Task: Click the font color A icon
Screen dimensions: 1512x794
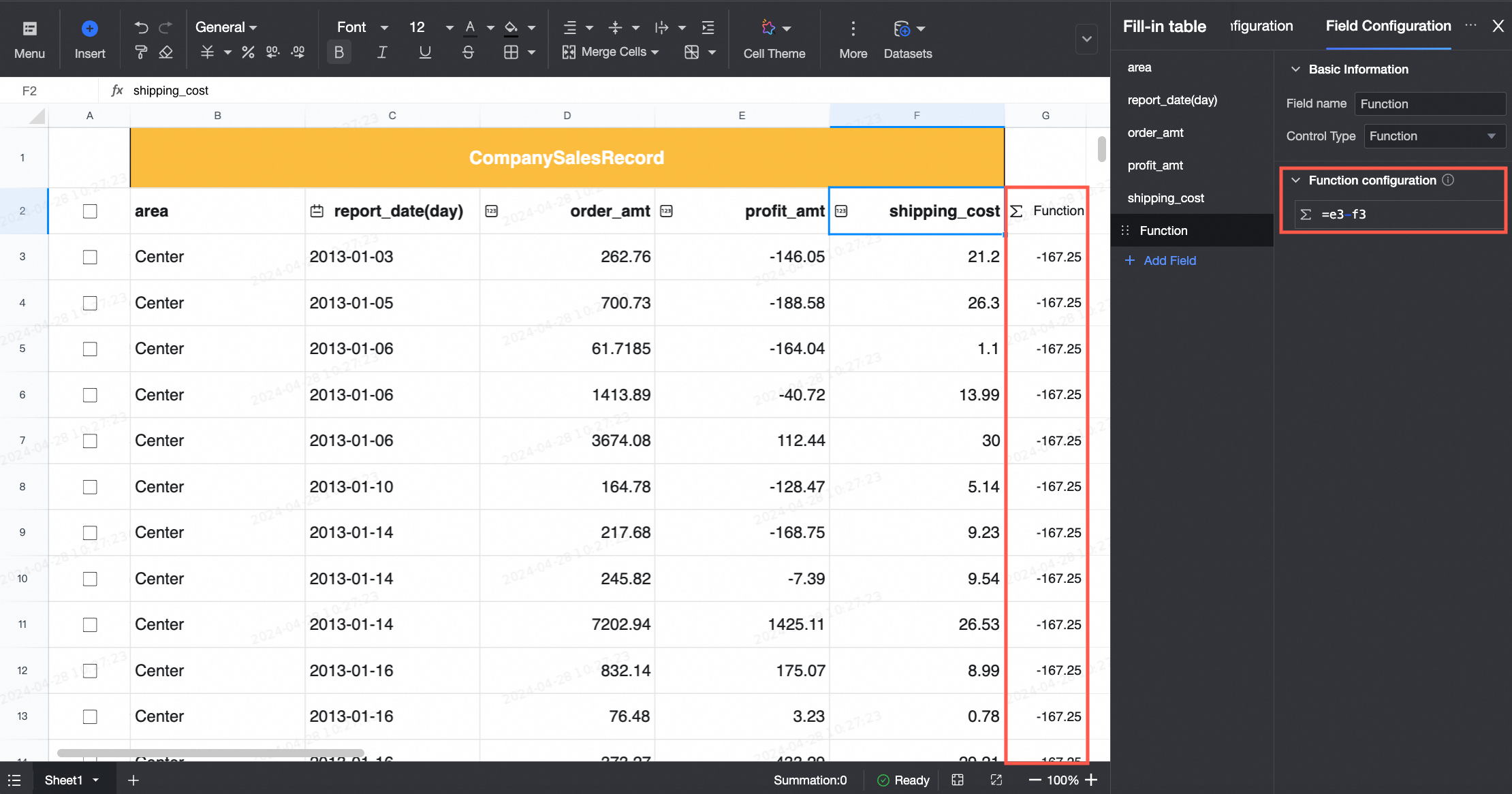Action: [470, 27]
